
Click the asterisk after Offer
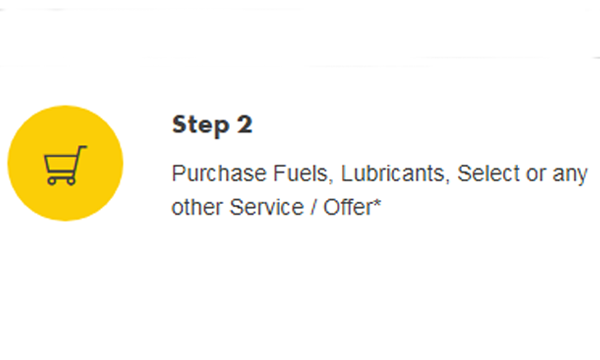tap(377, 203)
